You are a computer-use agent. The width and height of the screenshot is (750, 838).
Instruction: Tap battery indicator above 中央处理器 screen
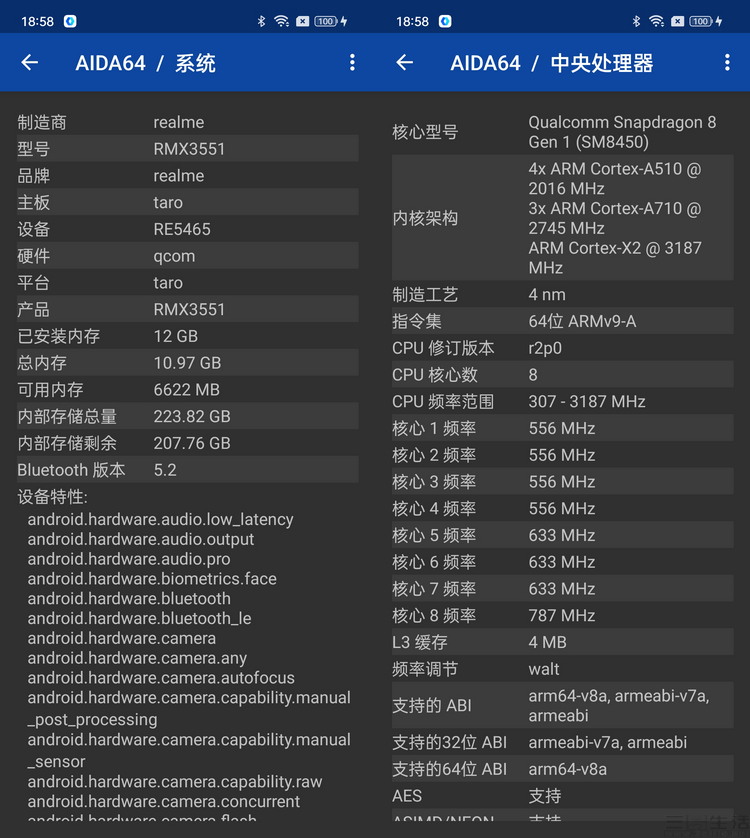pyautogui.click(x=701, y=21)
